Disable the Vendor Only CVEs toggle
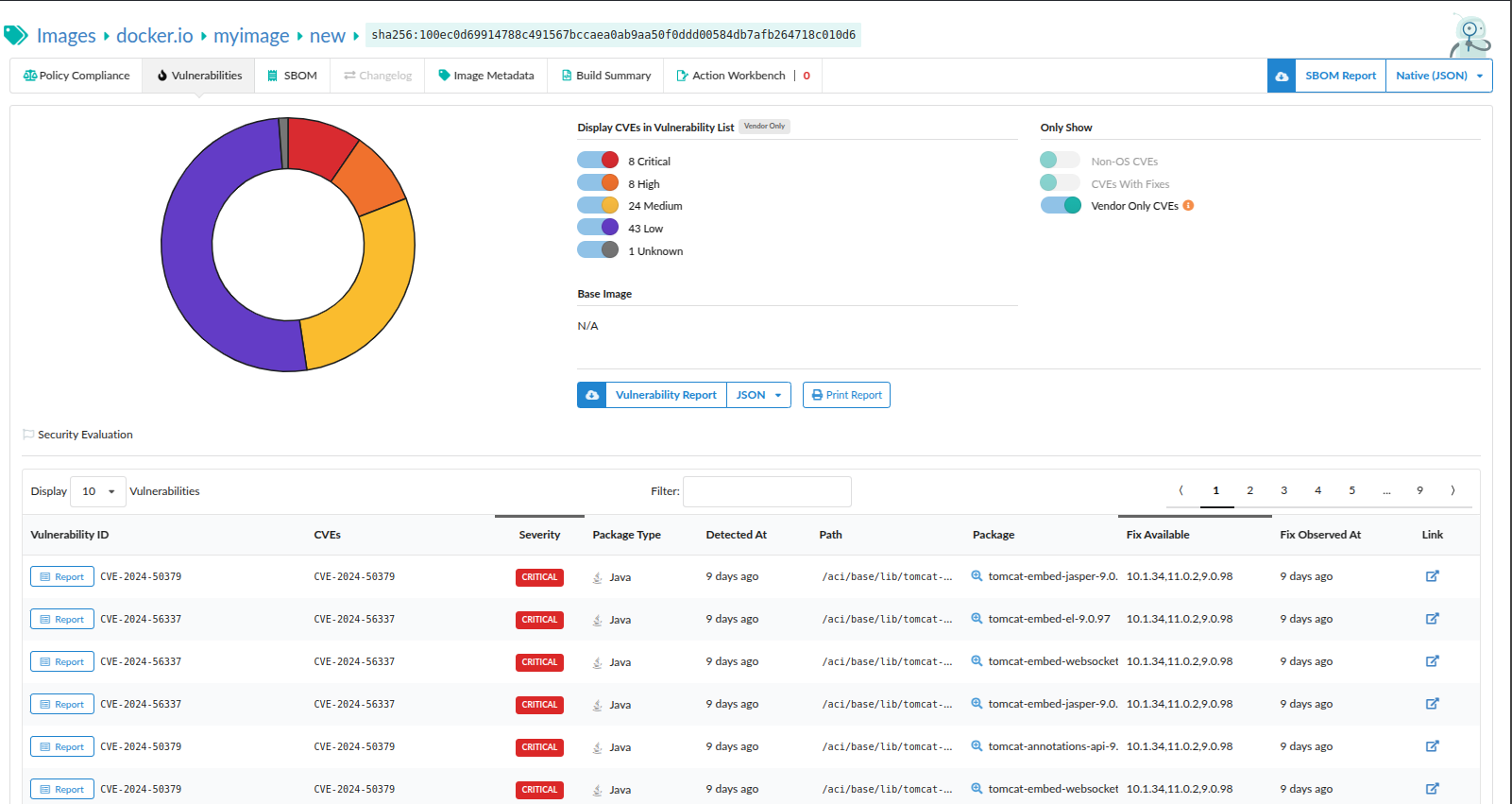Image resolution: width=1512 pixels, height=804 pixels. pyautogui.click(x=1061, y=206)
